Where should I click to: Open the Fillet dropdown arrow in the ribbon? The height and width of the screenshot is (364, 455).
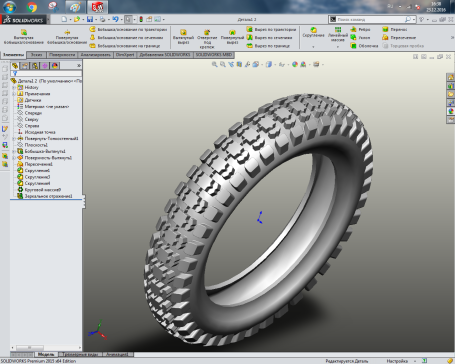[x=313, y=47]
